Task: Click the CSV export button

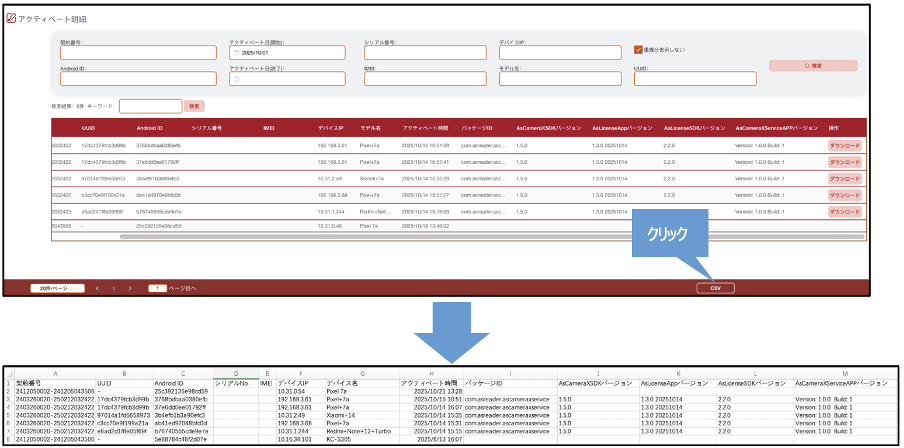Action: click(x=714, y=288)
